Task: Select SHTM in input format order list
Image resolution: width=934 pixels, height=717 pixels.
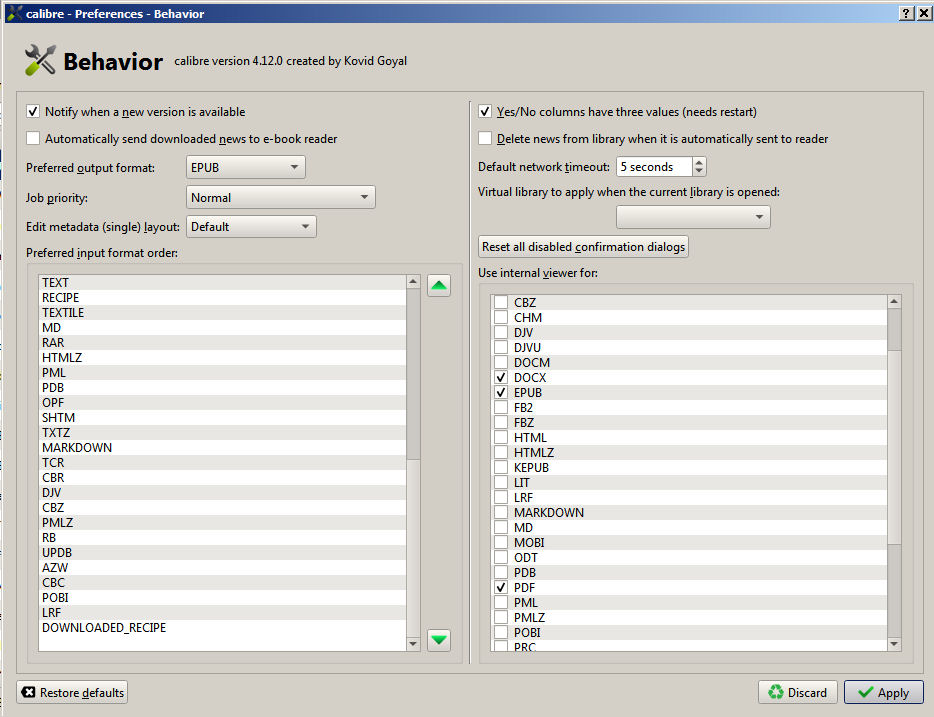Action: [x=222, y=417]
